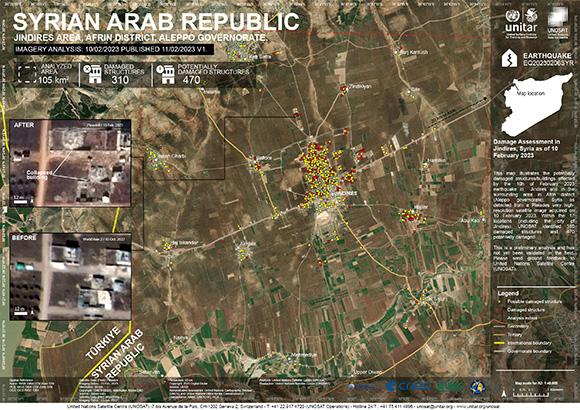Image resolution: width=580 pixels, height=410 pixels.
Task: Click the TÜRKIYE border label
Action: click(103, 343)
